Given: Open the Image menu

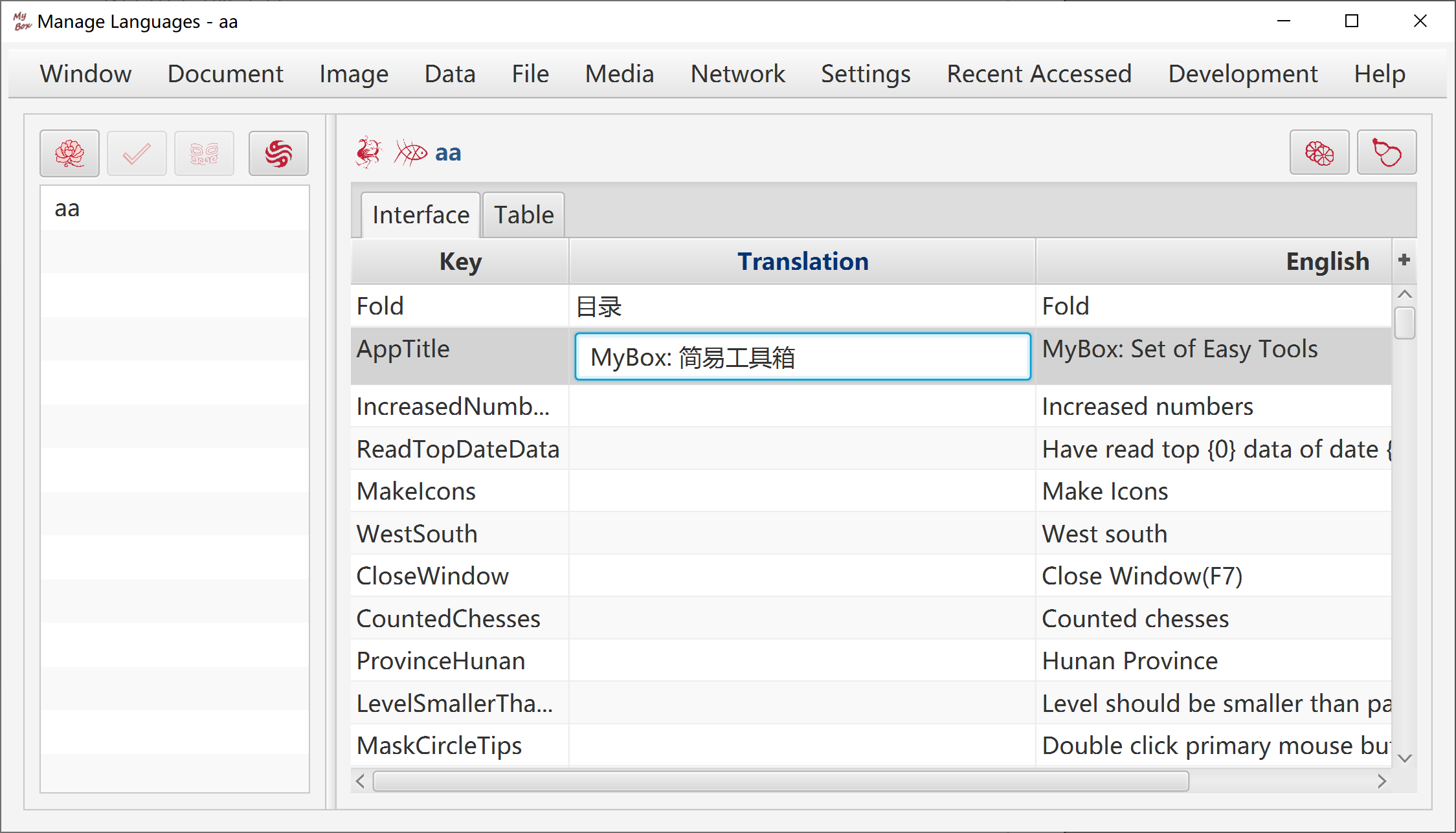Looking at the screenshot, I should pyautogui.click(x=353, y=74).
